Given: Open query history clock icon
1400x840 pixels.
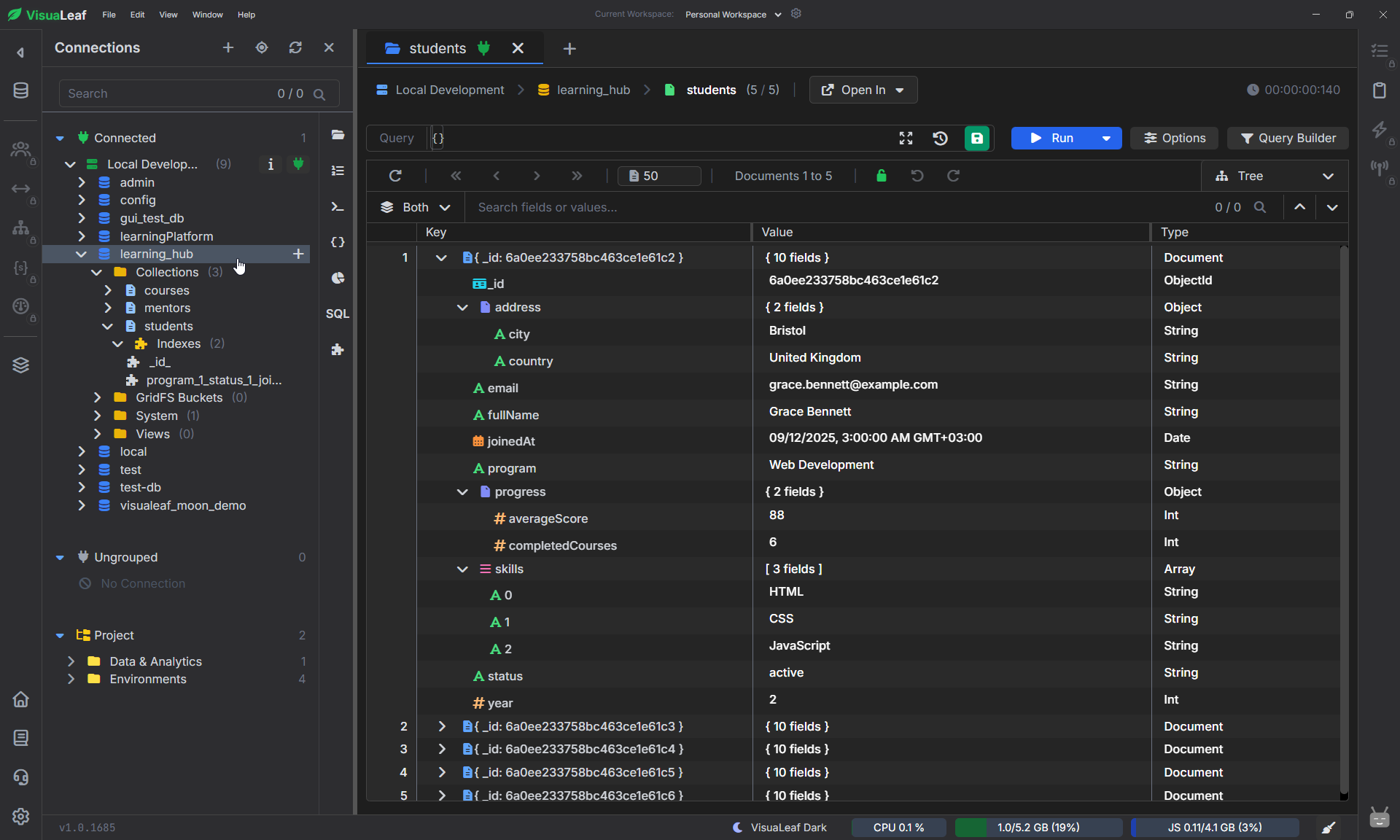Looking at the screenshot, I should [x=940, y=138].
